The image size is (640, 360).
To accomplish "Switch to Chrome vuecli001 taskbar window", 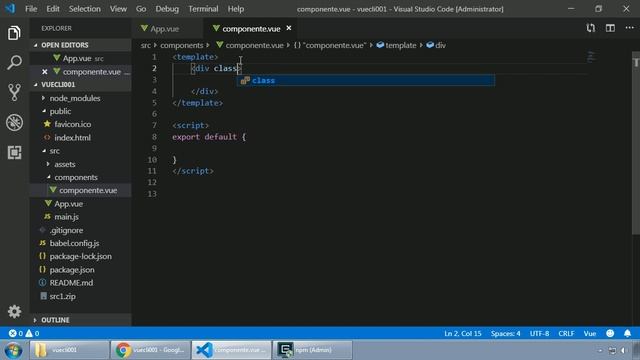I will pos(150,350).
